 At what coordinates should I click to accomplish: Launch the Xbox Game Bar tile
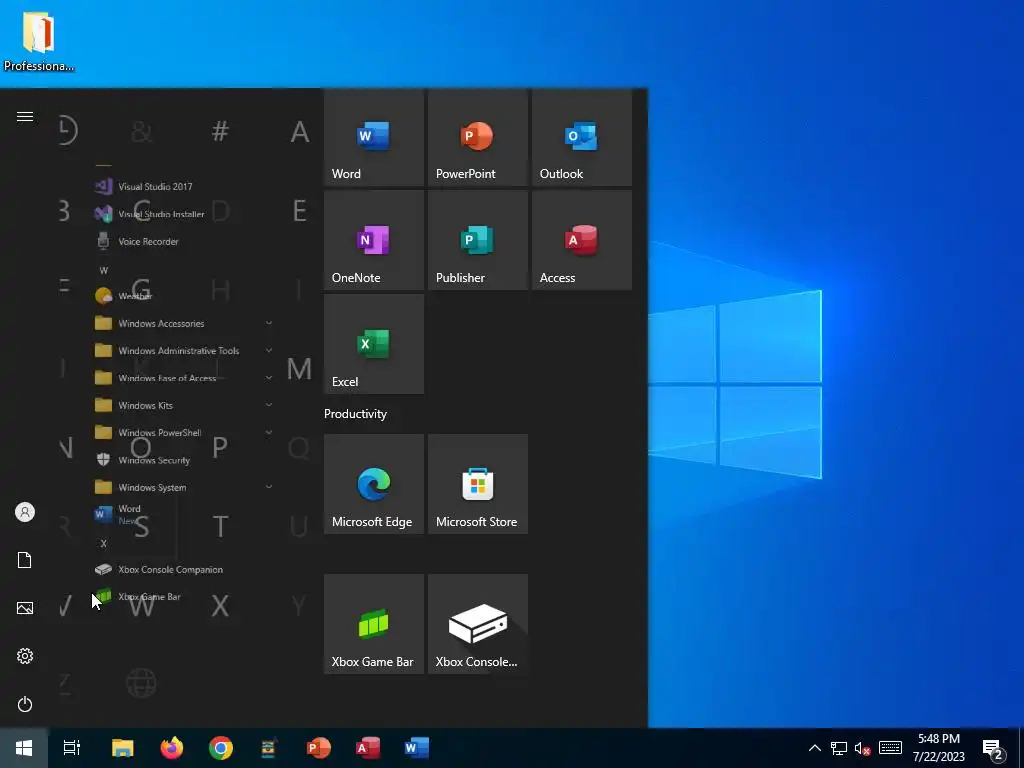click(374, 624)
